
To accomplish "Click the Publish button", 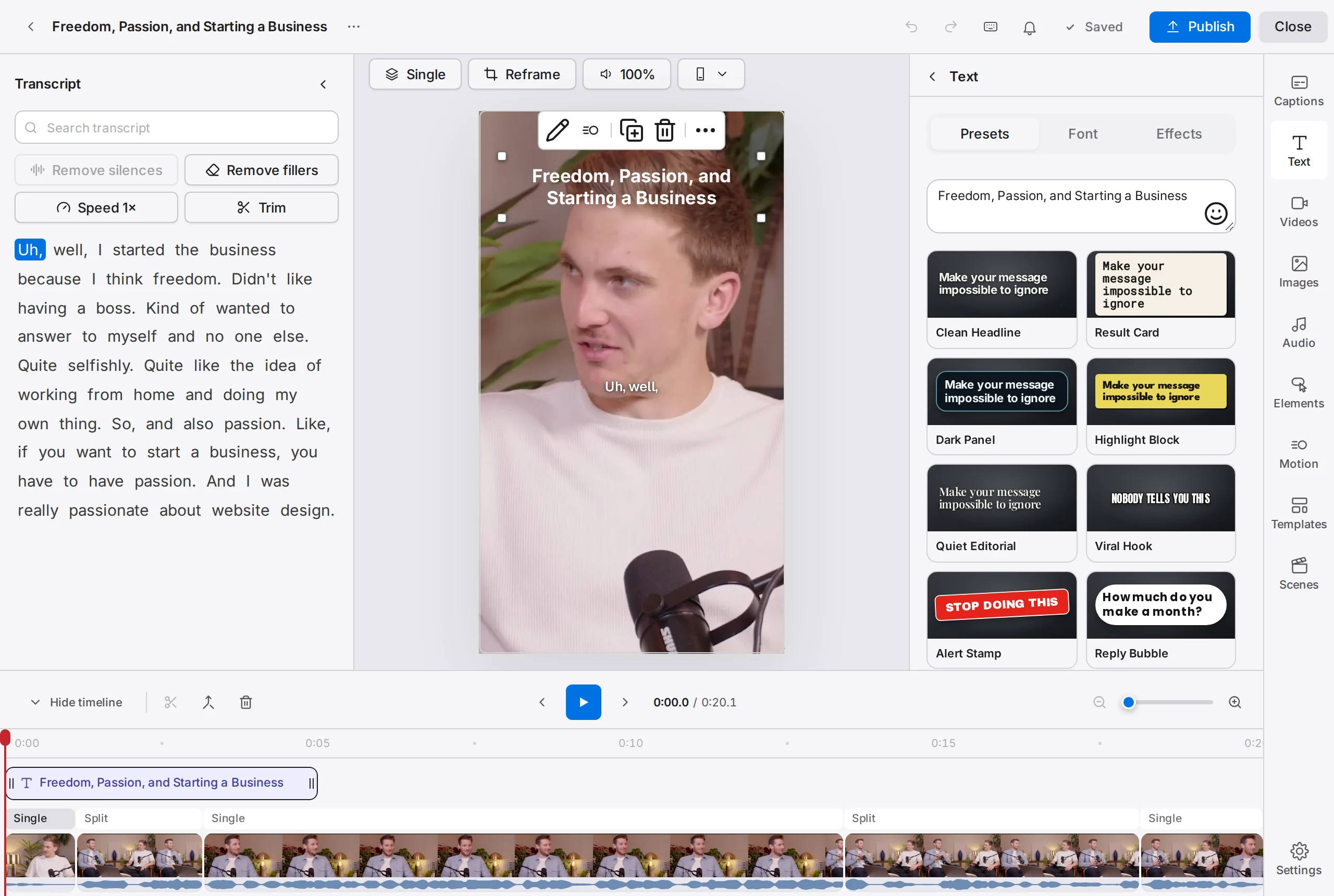I will click(x=1199, y=27).
